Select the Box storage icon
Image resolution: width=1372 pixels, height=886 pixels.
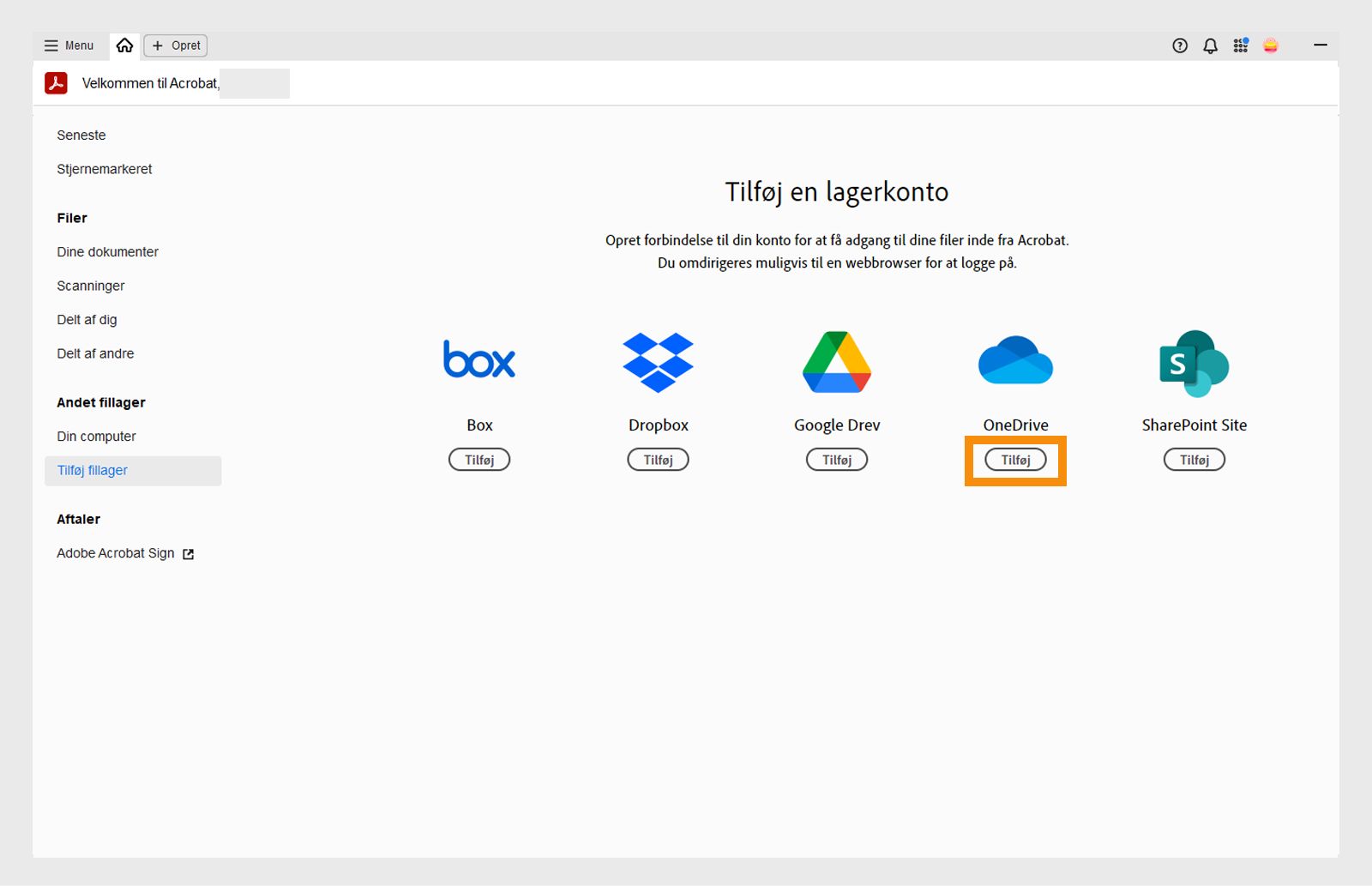click(478, 360)
